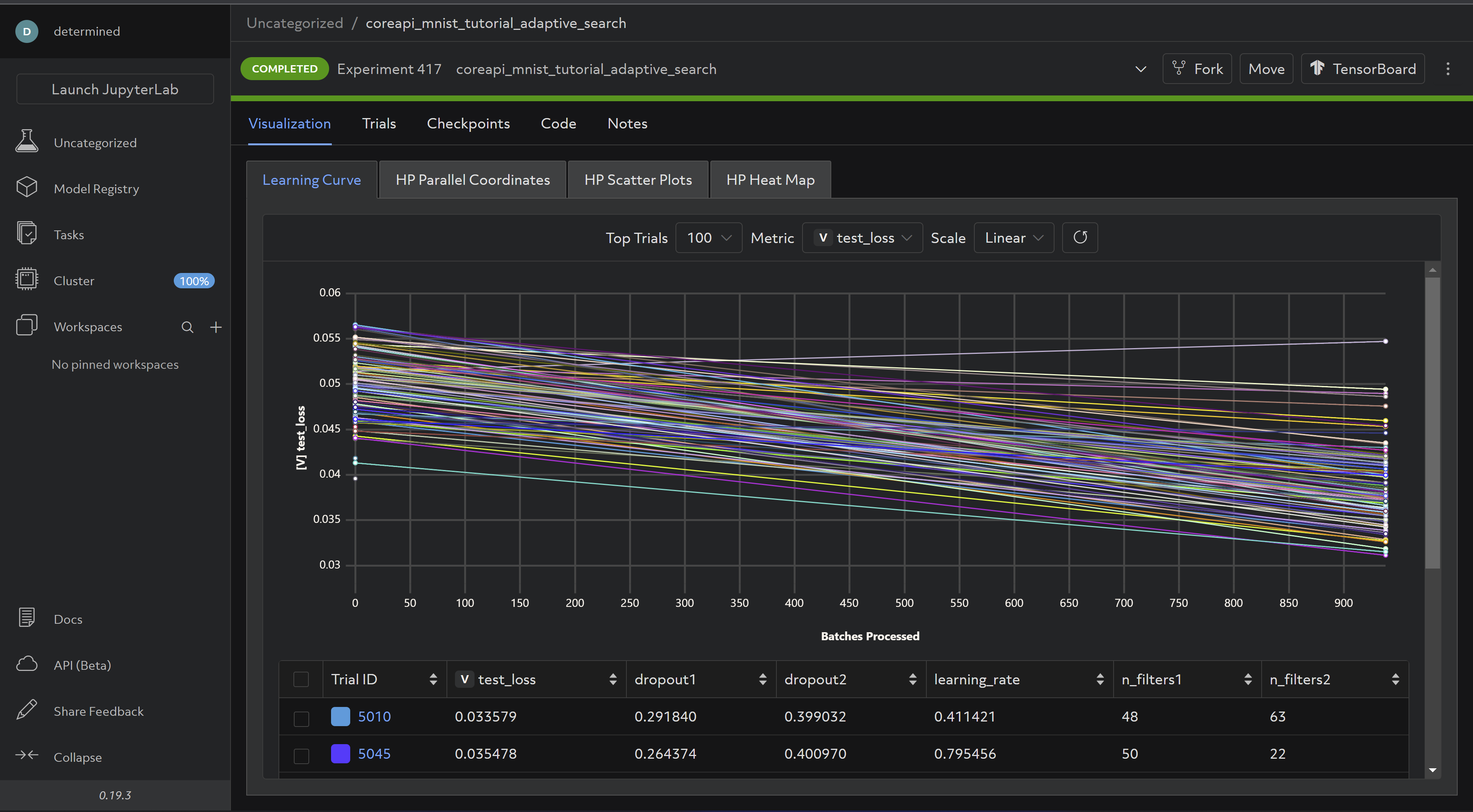Check the box for trial 5045
The image size is (1473, 812).
[301, 756]
